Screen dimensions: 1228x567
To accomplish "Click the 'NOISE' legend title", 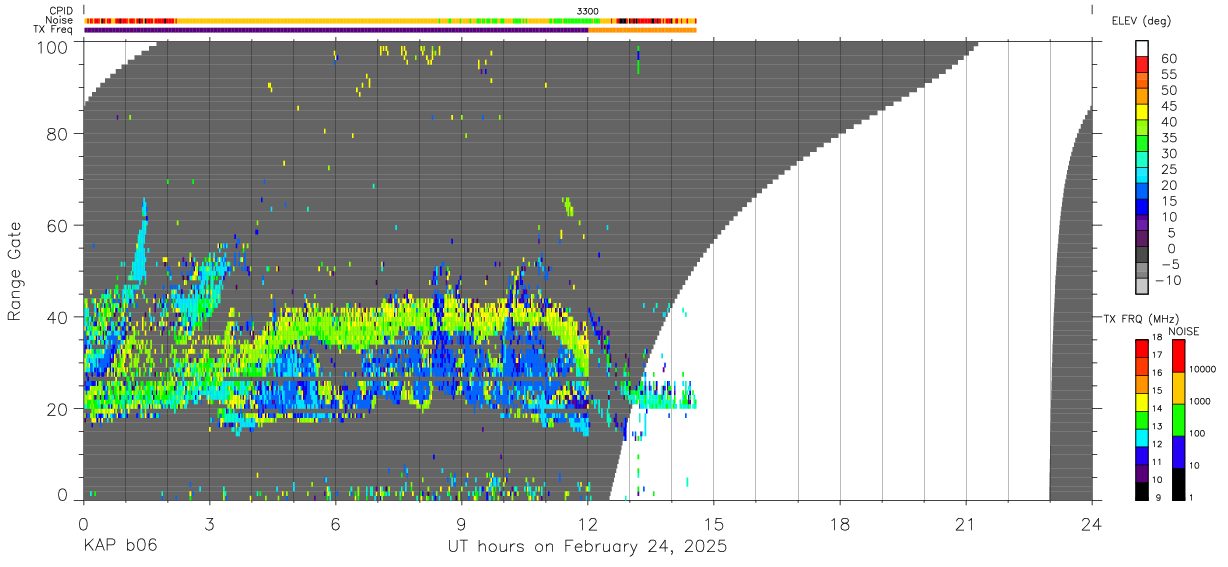I will tap(1184, 332).
